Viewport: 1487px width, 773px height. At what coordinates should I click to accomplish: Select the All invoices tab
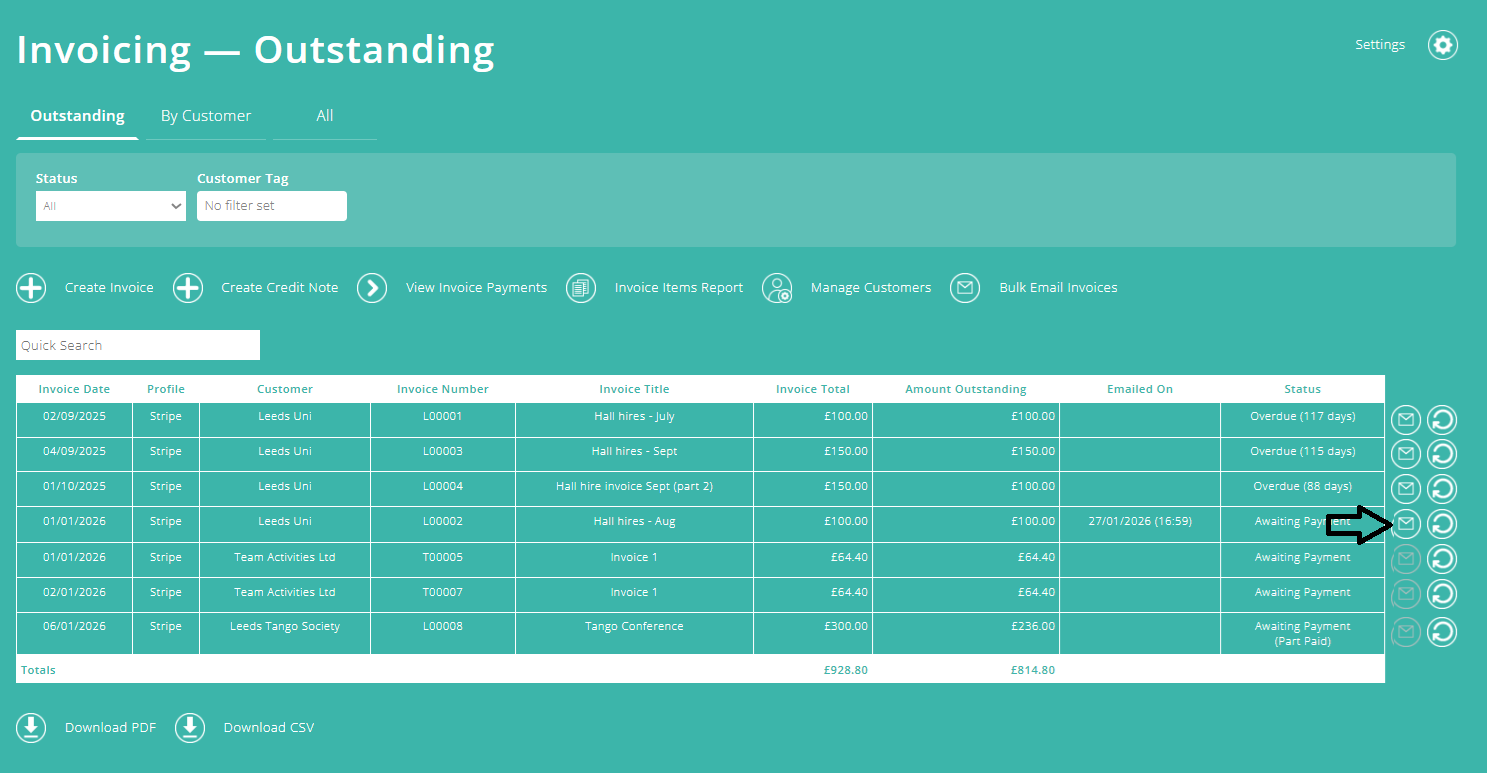click(x=324, y=115)
